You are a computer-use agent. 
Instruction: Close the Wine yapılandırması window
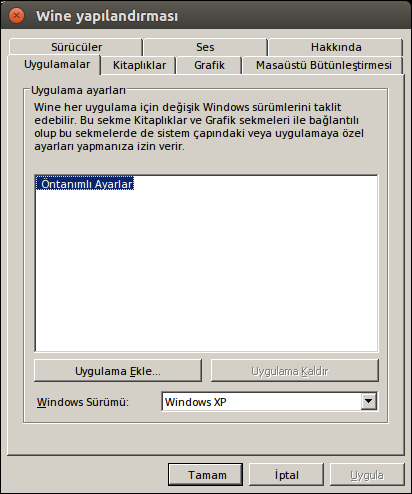16,15
